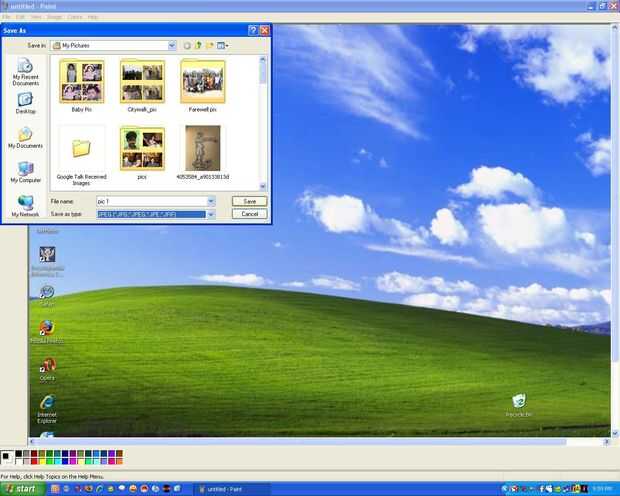Click the untitled - Paint taskbar button
Screen dimensions: 620x496
232,489
